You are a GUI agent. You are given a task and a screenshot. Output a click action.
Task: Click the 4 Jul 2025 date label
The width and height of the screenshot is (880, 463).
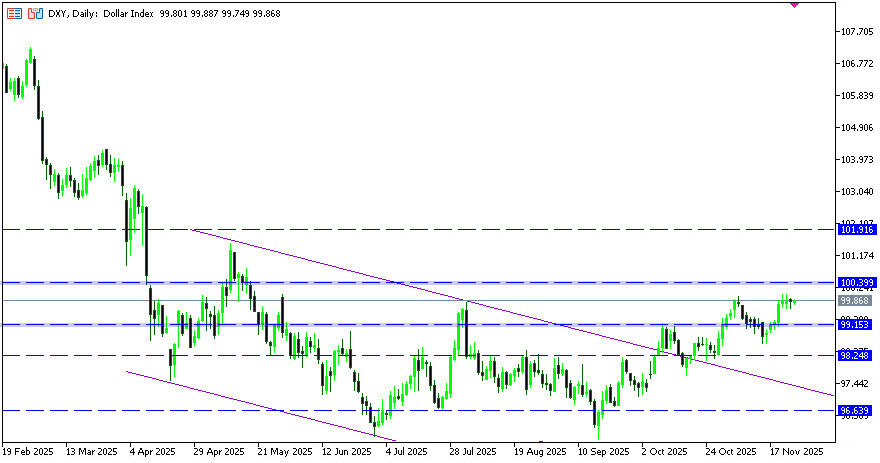[402, 451]
